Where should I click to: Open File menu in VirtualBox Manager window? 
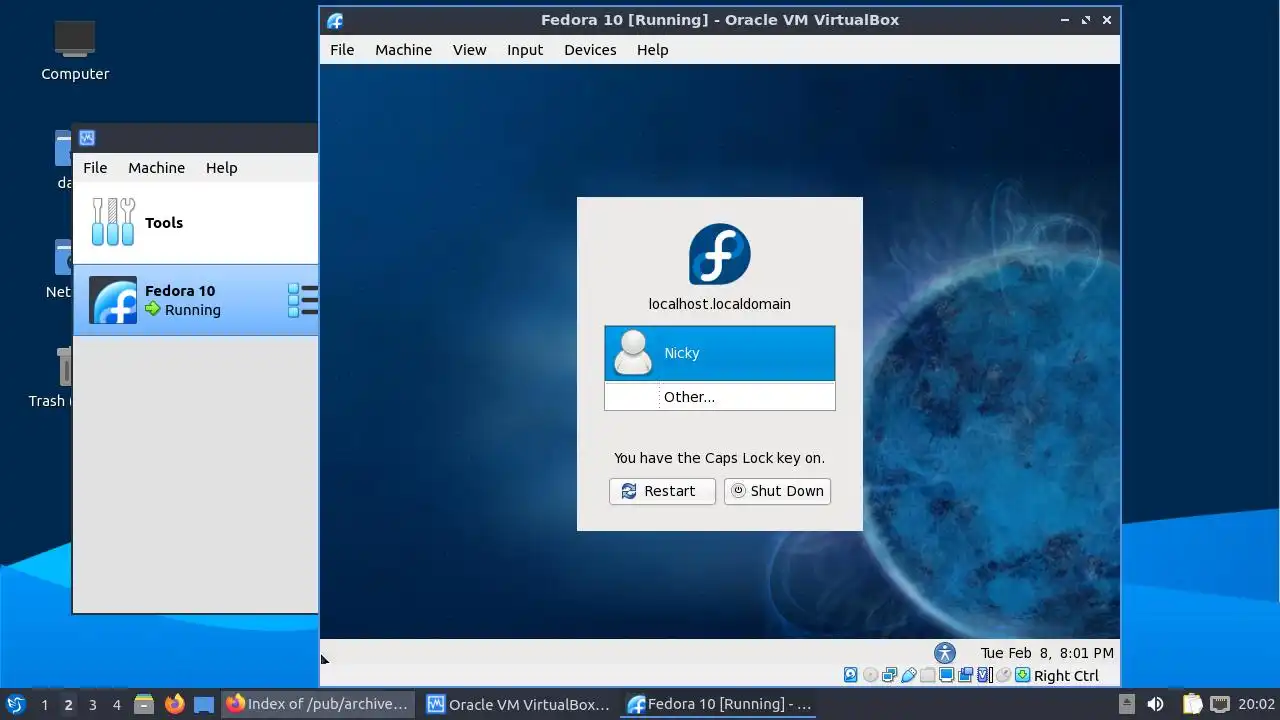pos(95,168)
